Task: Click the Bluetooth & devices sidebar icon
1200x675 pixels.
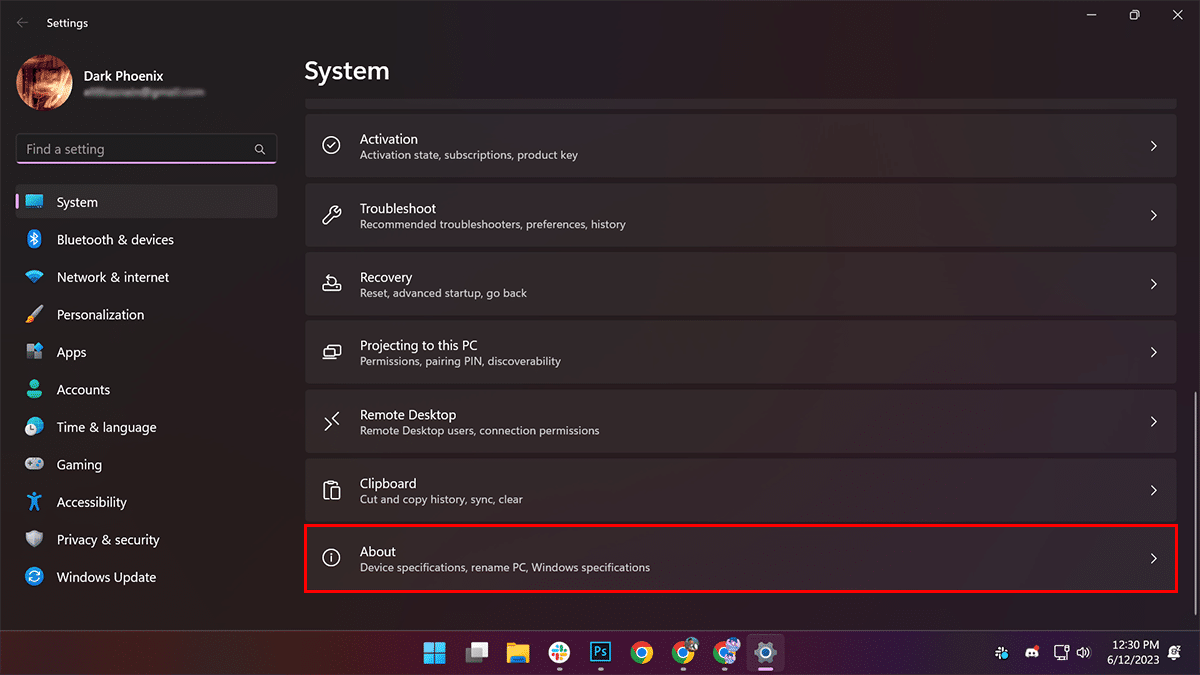Action: (34, 240)
